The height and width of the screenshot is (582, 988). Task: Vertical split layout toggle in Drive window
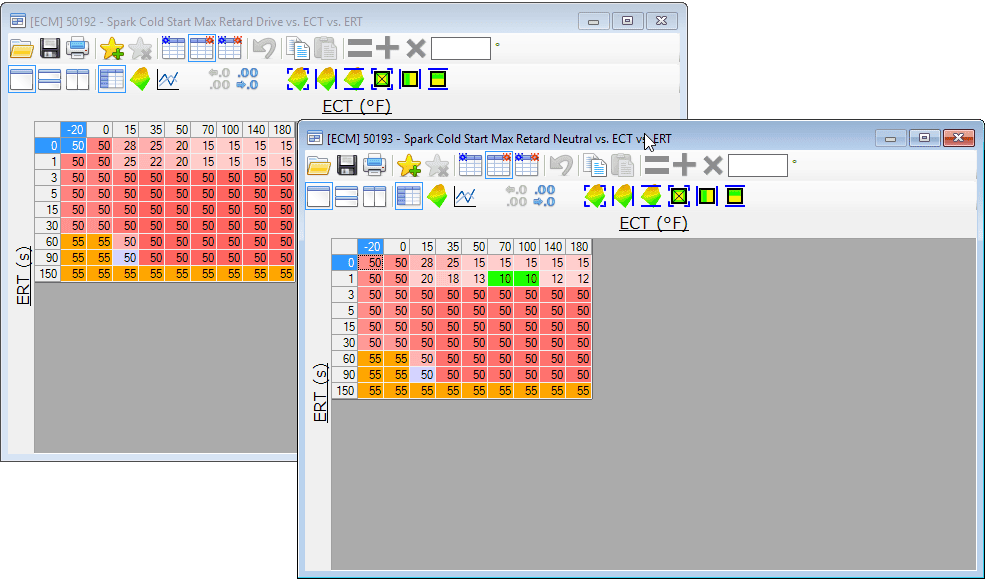pyautogui.click(x=78, y=79)
